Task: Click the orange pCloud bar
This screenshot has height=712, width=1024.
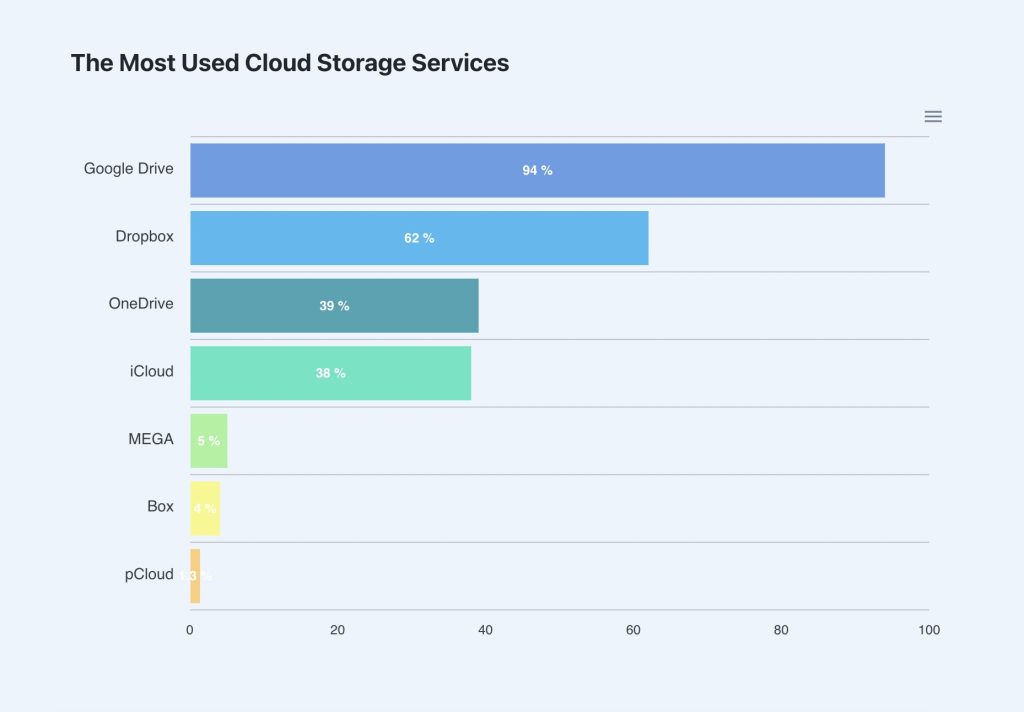Action: pyautogui.click(x=195, y=576)
